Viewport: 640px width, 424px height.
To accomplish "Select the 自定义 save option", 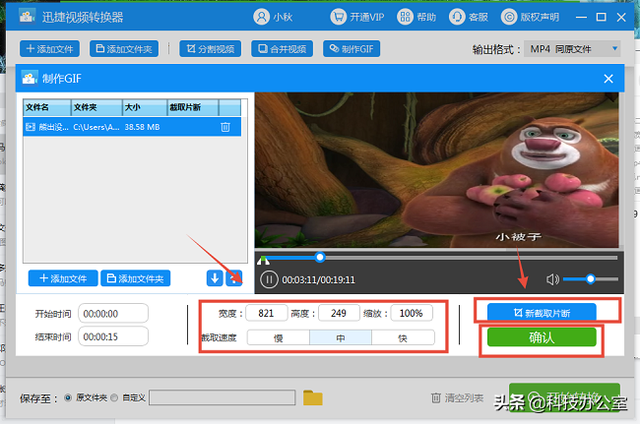I will (x=114, y=397).
